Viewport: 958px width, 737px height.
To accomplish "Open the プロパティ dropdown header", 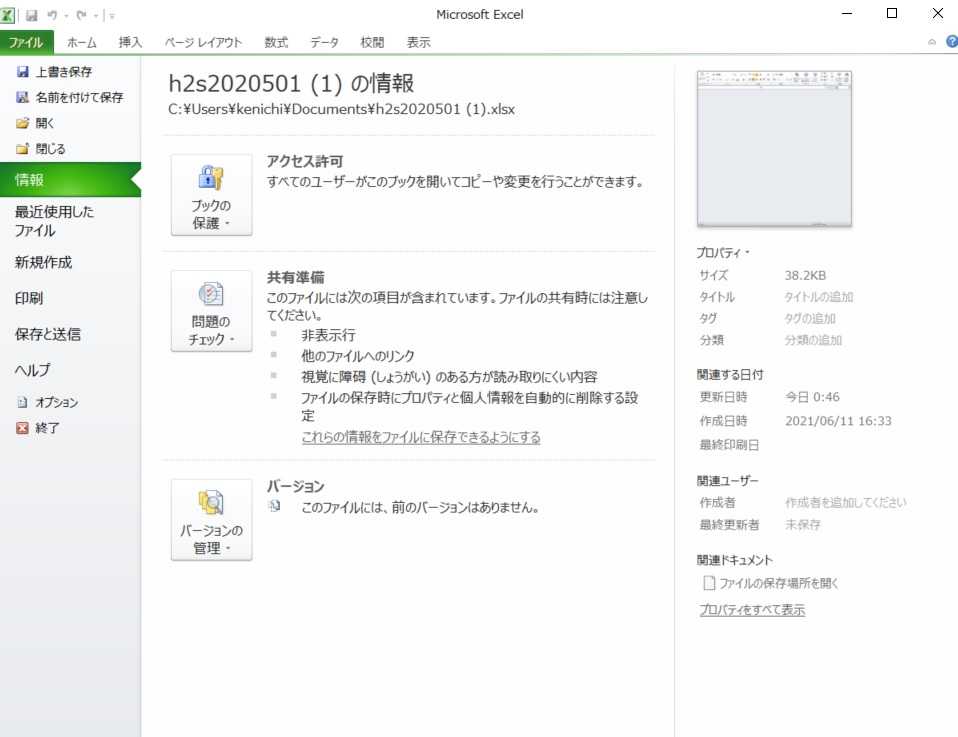I will pyautogui.click(x=723, y=253).
